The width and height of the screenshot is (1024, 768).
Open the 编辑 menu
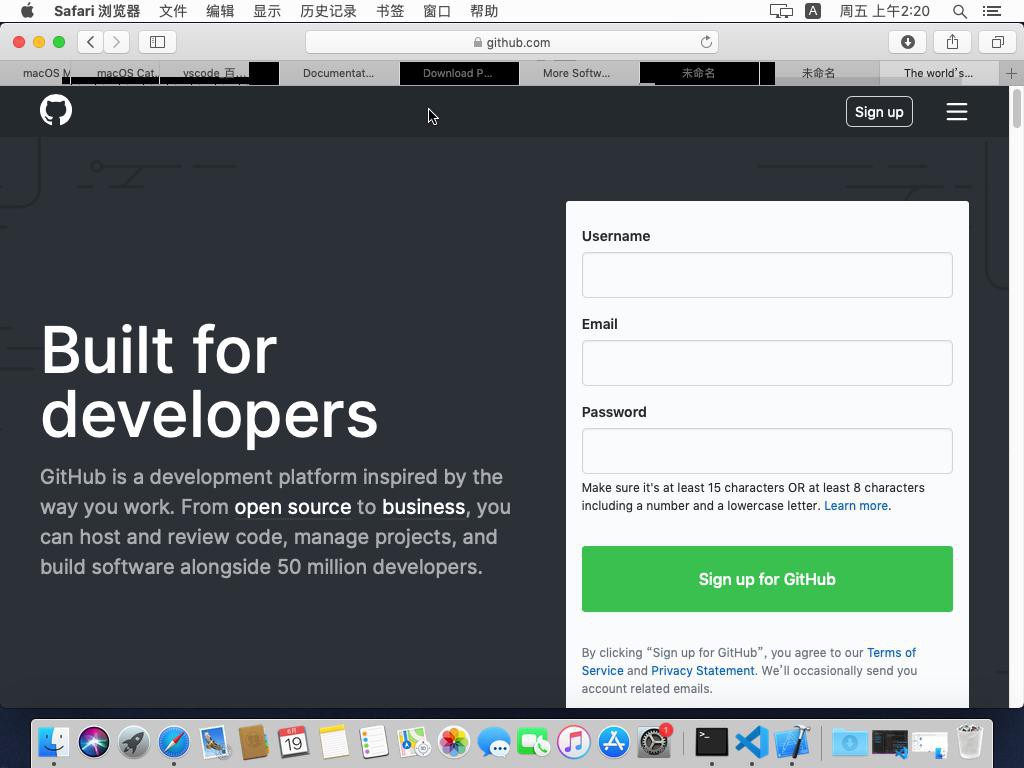click(220, 11)
